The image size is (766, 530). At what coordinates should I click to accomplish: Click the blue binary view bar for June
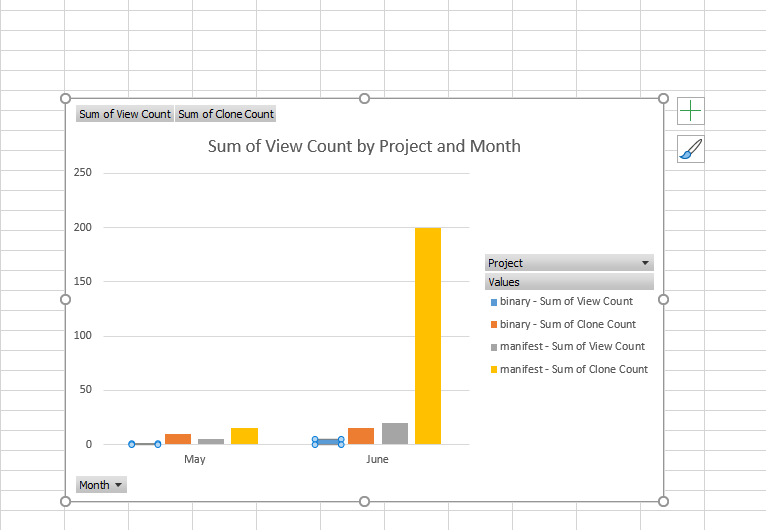pos(328,441)
